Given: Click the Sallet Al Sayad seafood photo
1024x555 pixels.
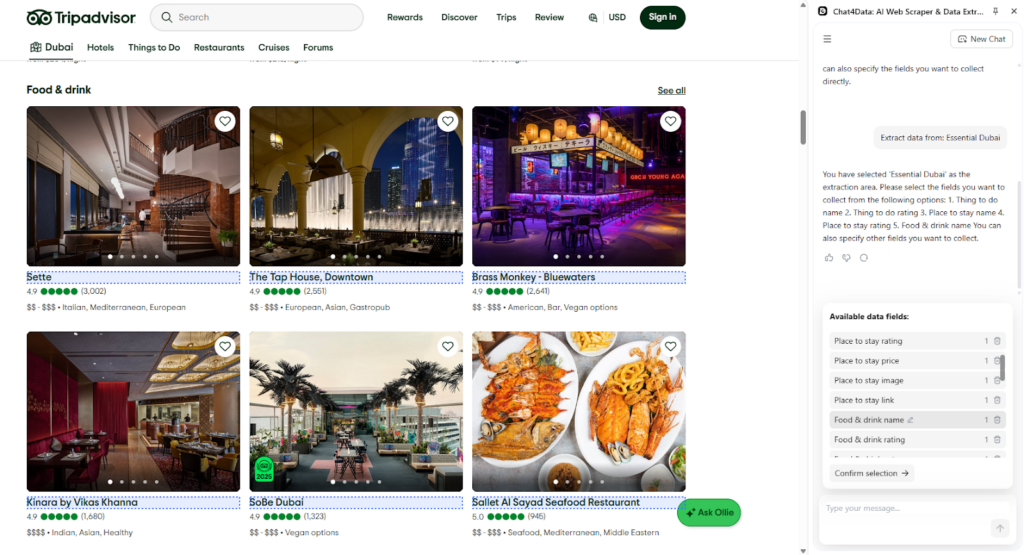Looking at the screenshot, I should click(x=579, y=411).
